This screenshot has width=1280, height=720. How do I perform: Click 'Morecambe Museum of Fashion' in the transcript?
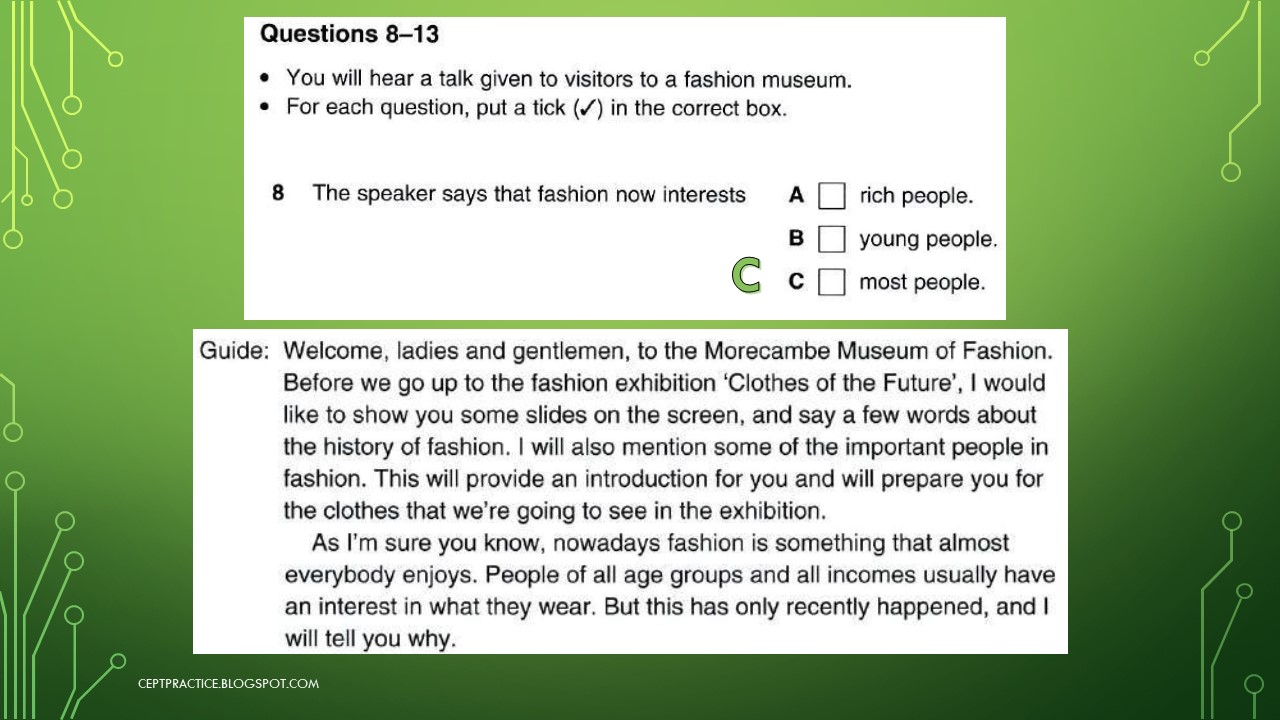click(x=878, y=351)
